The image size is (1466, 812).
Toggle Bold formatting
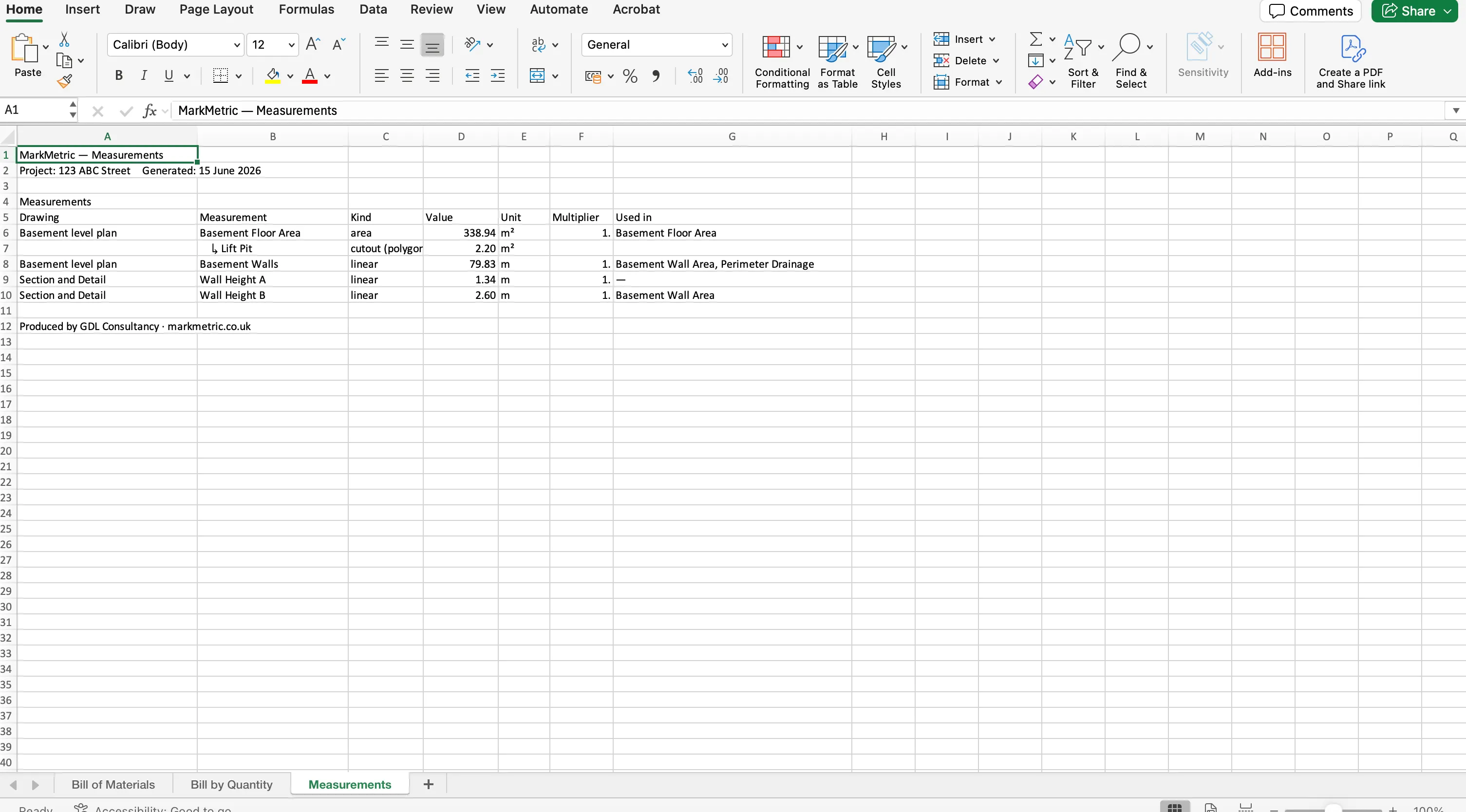click(118, 75)
